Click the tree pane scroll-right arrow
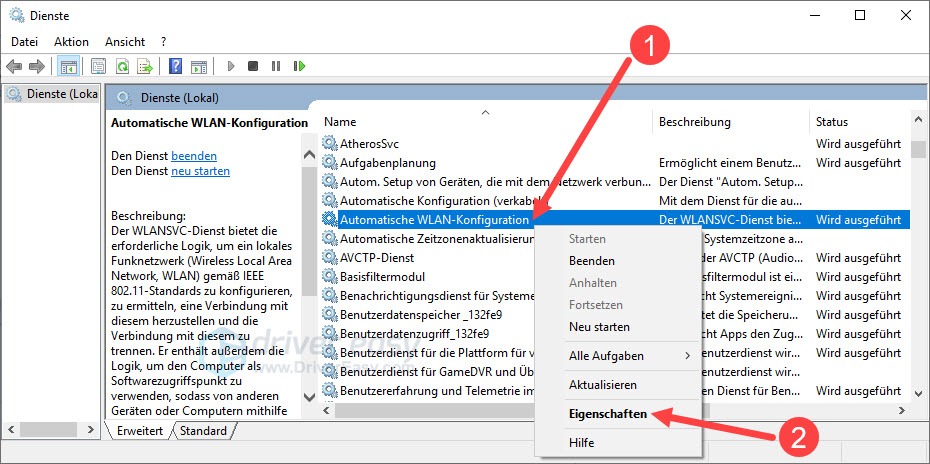 [91, 429]
